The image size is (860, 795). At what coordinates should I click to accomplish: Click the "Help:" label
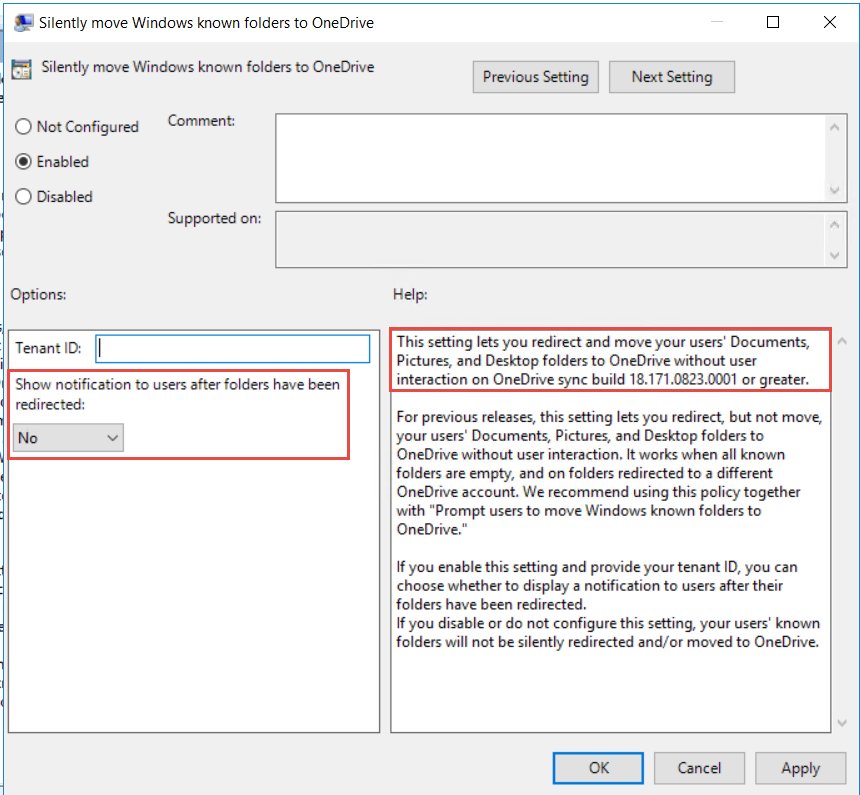pos(410,295)
